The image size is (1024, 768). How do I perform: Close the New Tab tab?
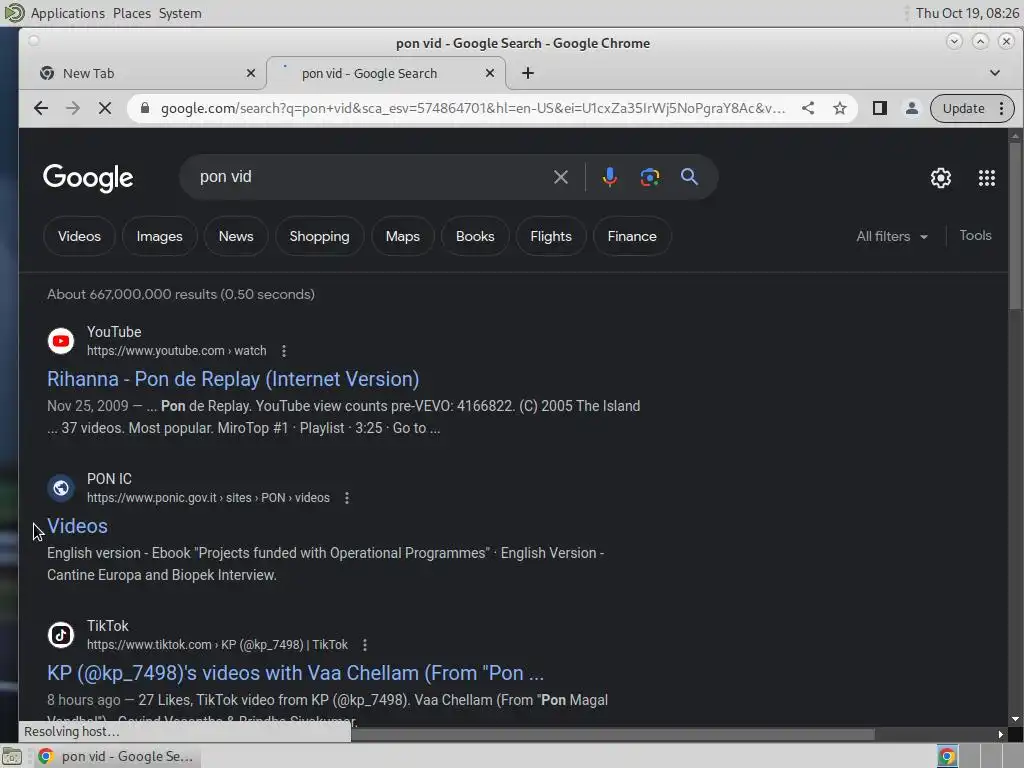tap(251, 73)
